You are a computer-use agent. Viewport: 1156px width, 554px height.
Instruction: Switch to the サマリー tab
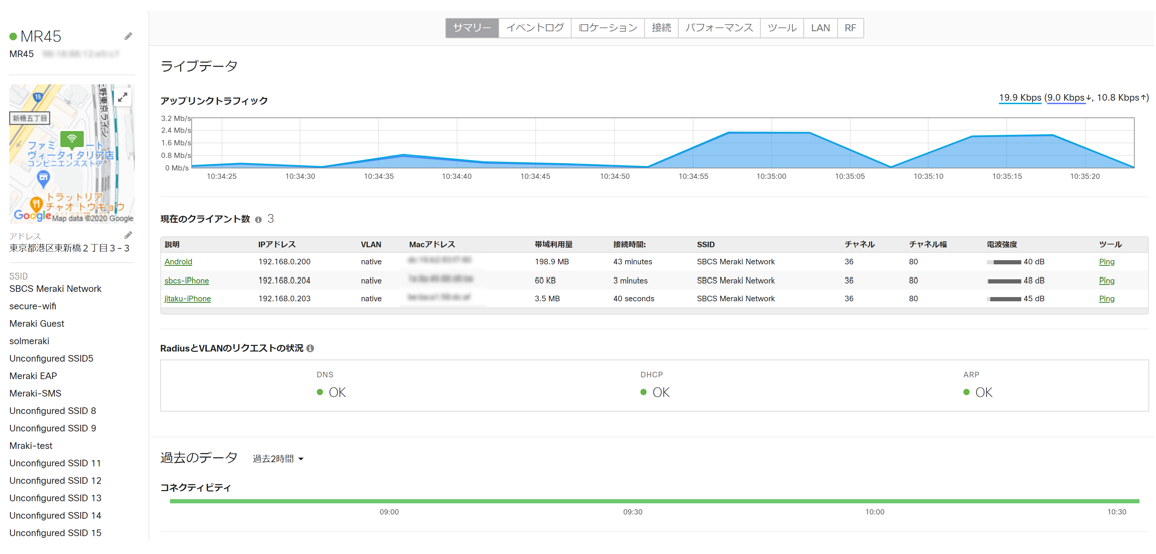(472, 28)
